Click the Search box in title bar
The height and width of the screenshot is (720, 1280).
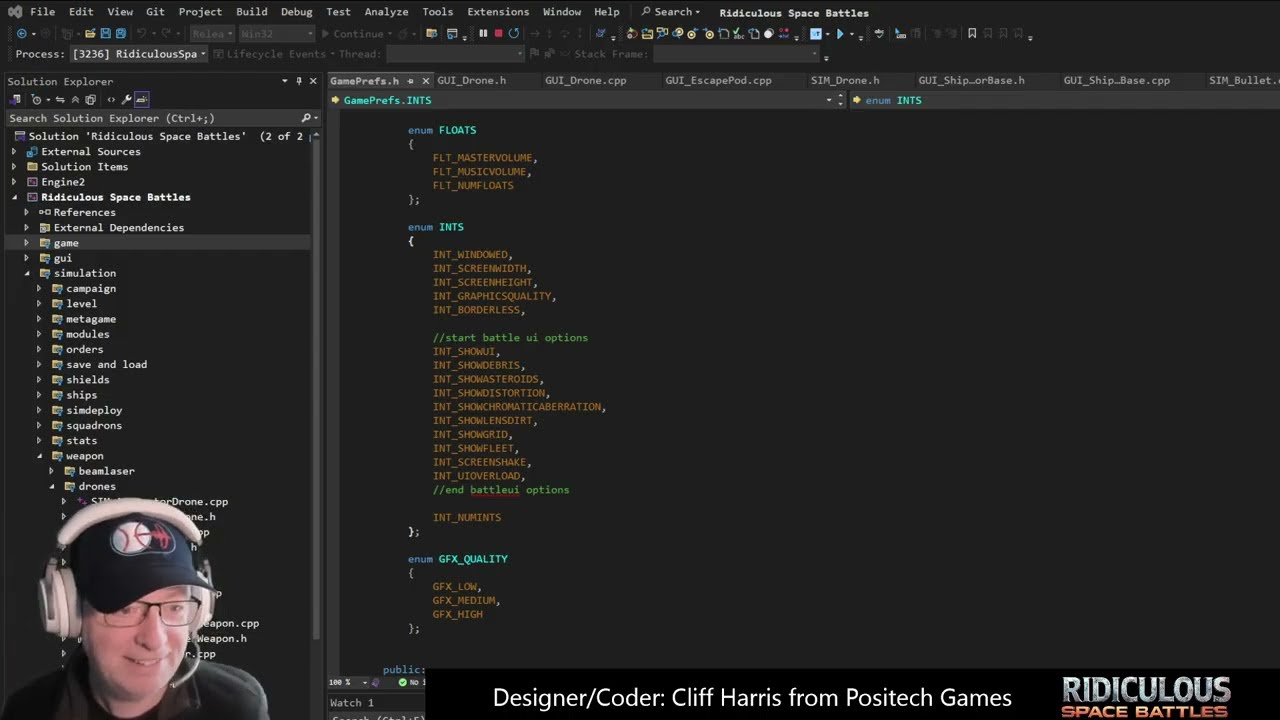(x=671, y=12)
